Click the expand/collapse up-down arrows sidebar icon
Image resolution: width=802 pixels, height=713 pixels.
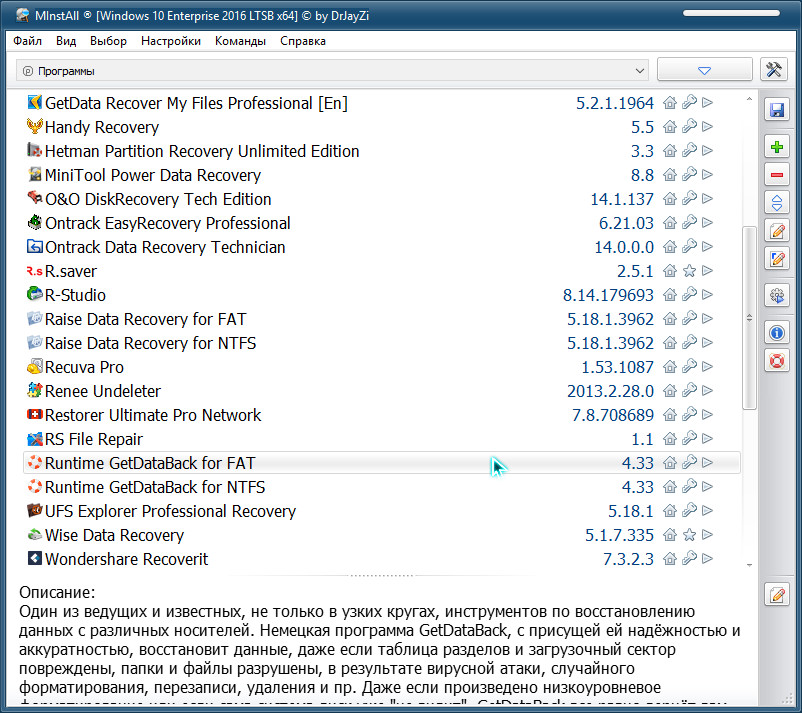tap(776, 203)
